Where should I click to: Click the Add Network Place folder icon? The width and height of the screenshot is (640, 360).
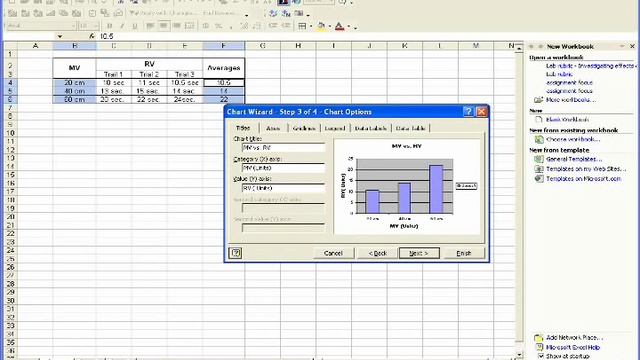539,338
